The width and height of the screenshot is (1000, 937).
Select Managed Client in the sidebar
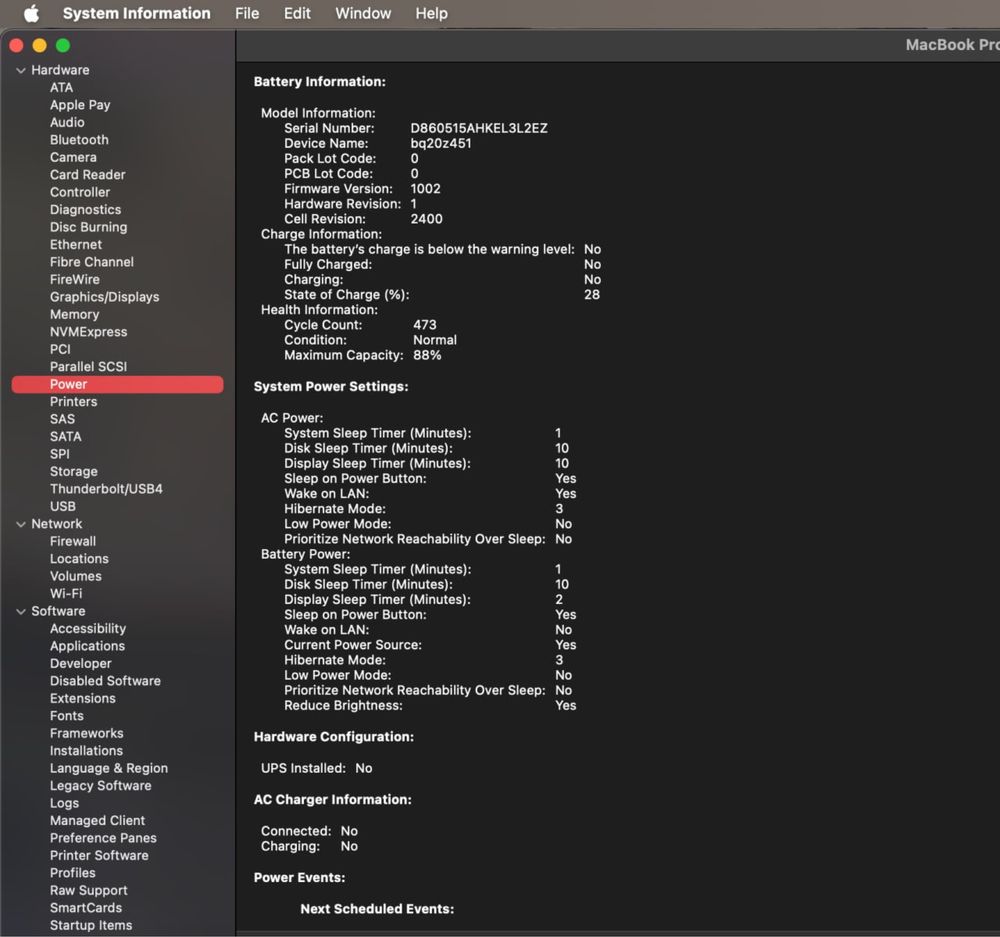(98, 820)
